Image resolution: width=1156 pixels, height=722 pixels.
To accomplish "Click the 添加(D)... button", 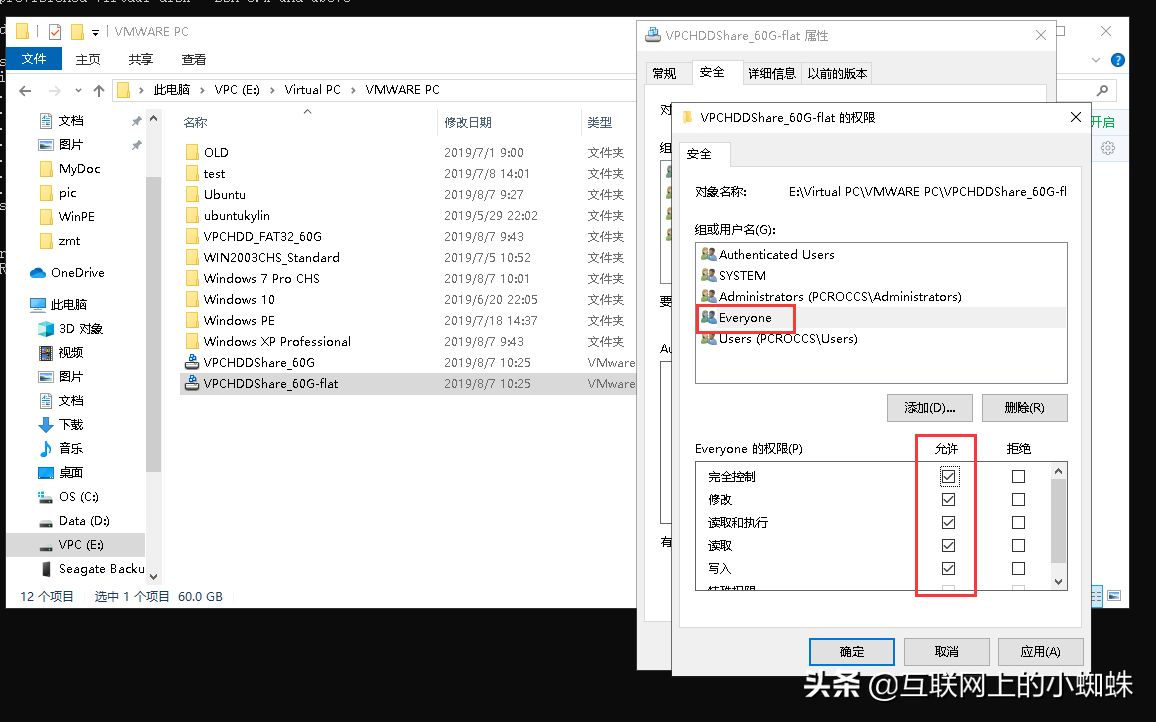I will [930, 408].
